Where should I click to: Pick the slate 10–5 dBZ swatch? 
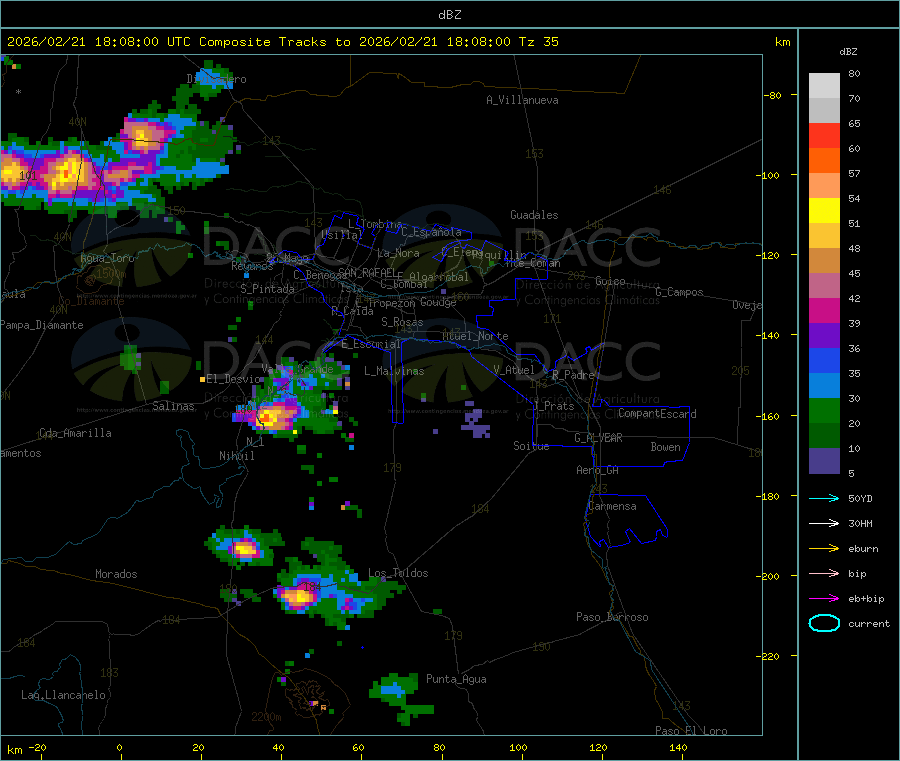[x=824, y=461]
